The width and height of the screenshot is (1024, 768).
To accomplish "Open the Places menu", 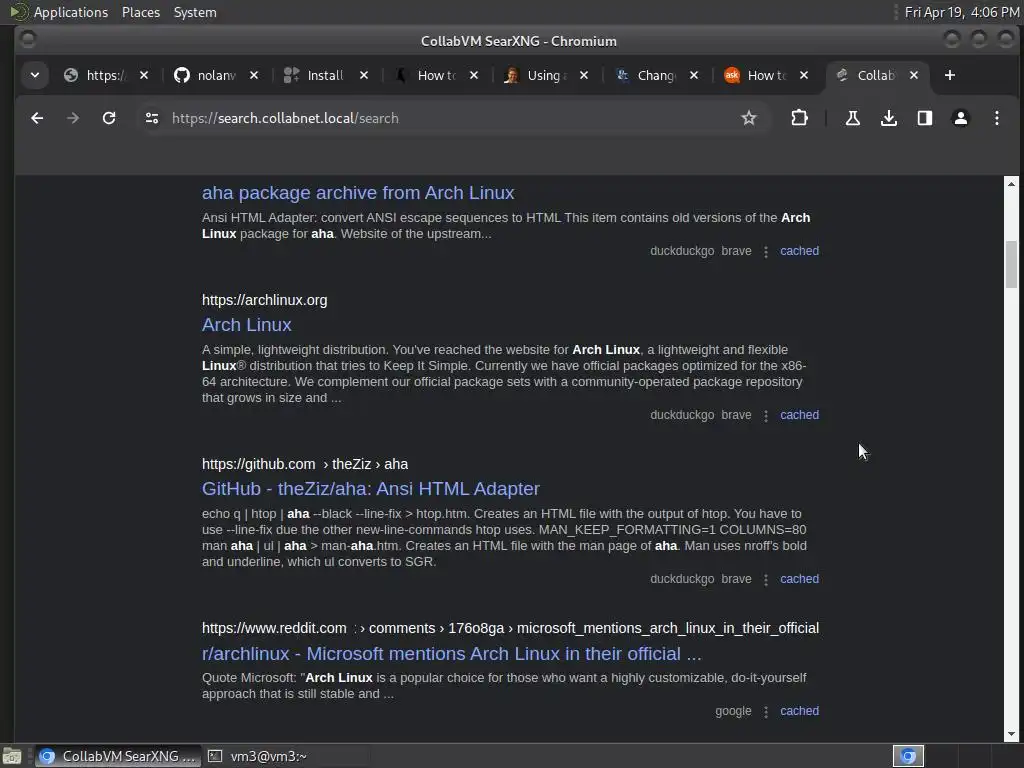I will click(141, 12).
